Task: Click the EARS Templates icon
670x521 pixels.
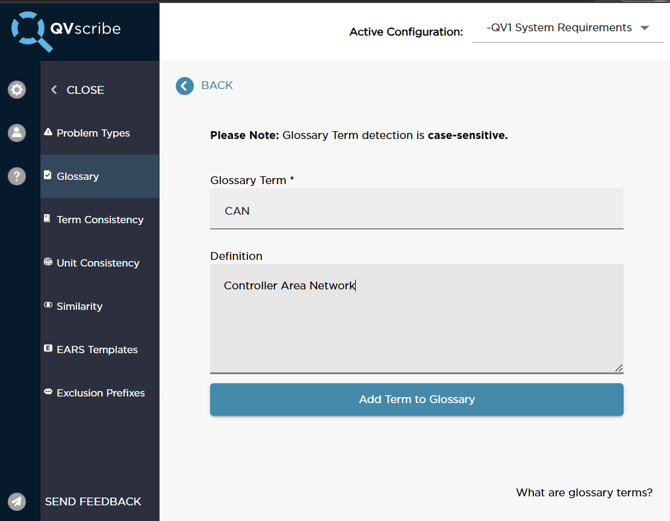Action: pos(48,349)
